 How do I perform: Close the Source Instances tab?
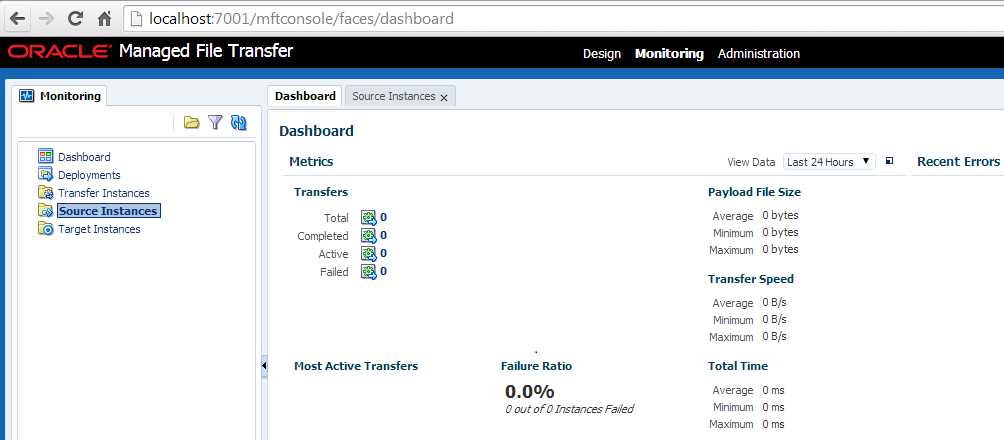[444, 98]
